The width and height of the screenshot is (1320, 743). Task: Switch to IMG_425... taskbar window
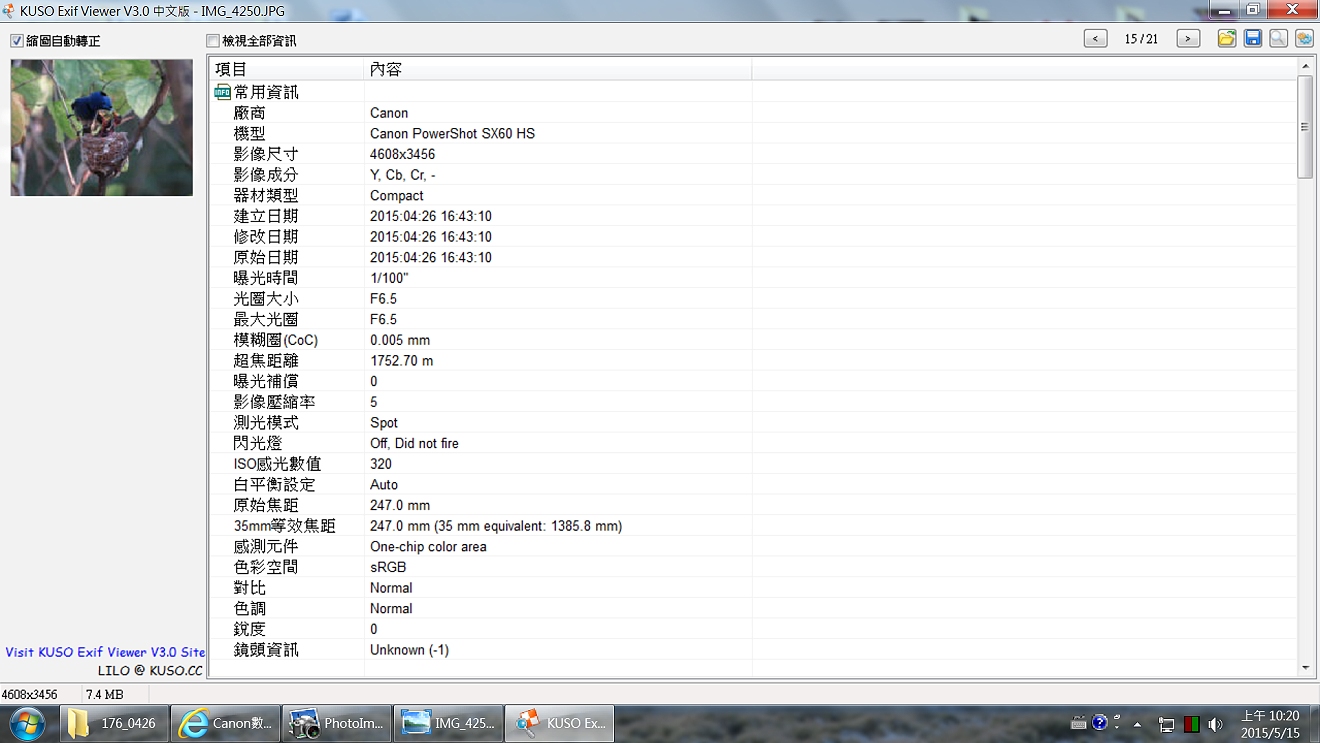tap(448, 723)
